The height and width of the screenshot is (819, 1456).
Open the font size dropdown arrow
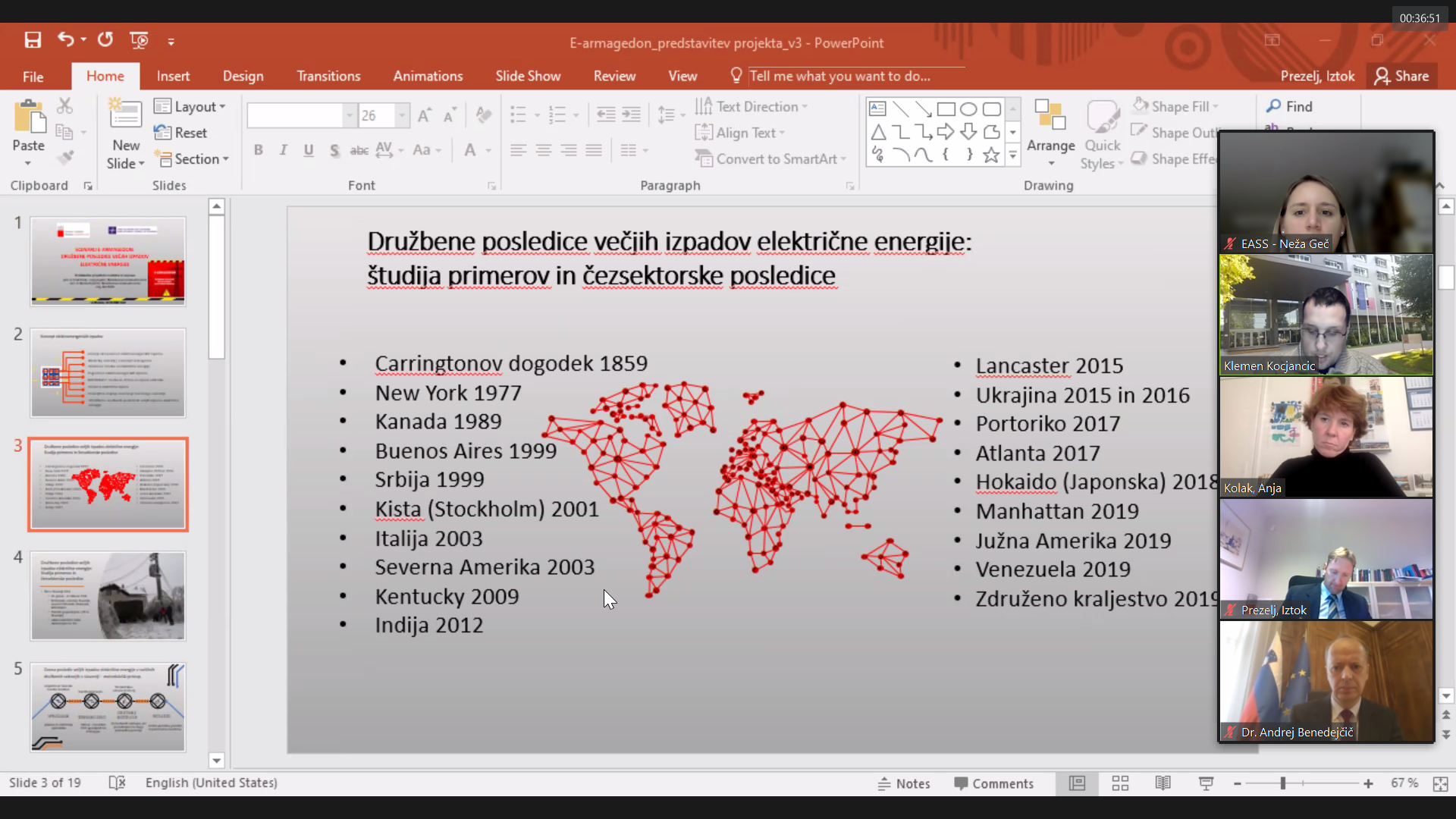(402, 116)
